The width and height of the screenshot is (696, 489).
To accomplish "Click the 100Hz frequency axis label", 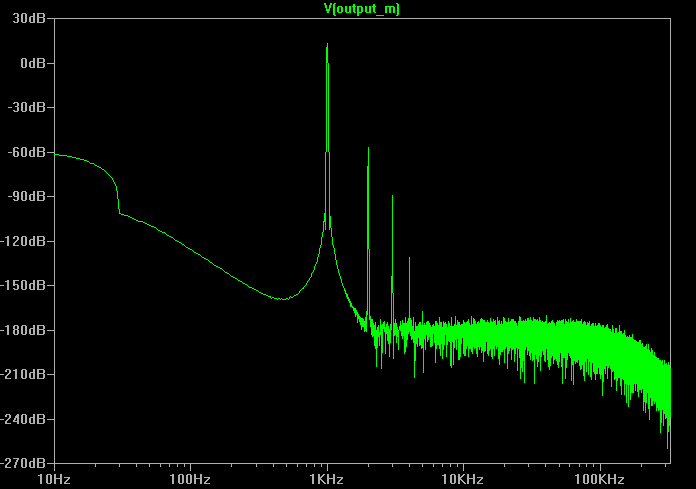I will 190,479.
